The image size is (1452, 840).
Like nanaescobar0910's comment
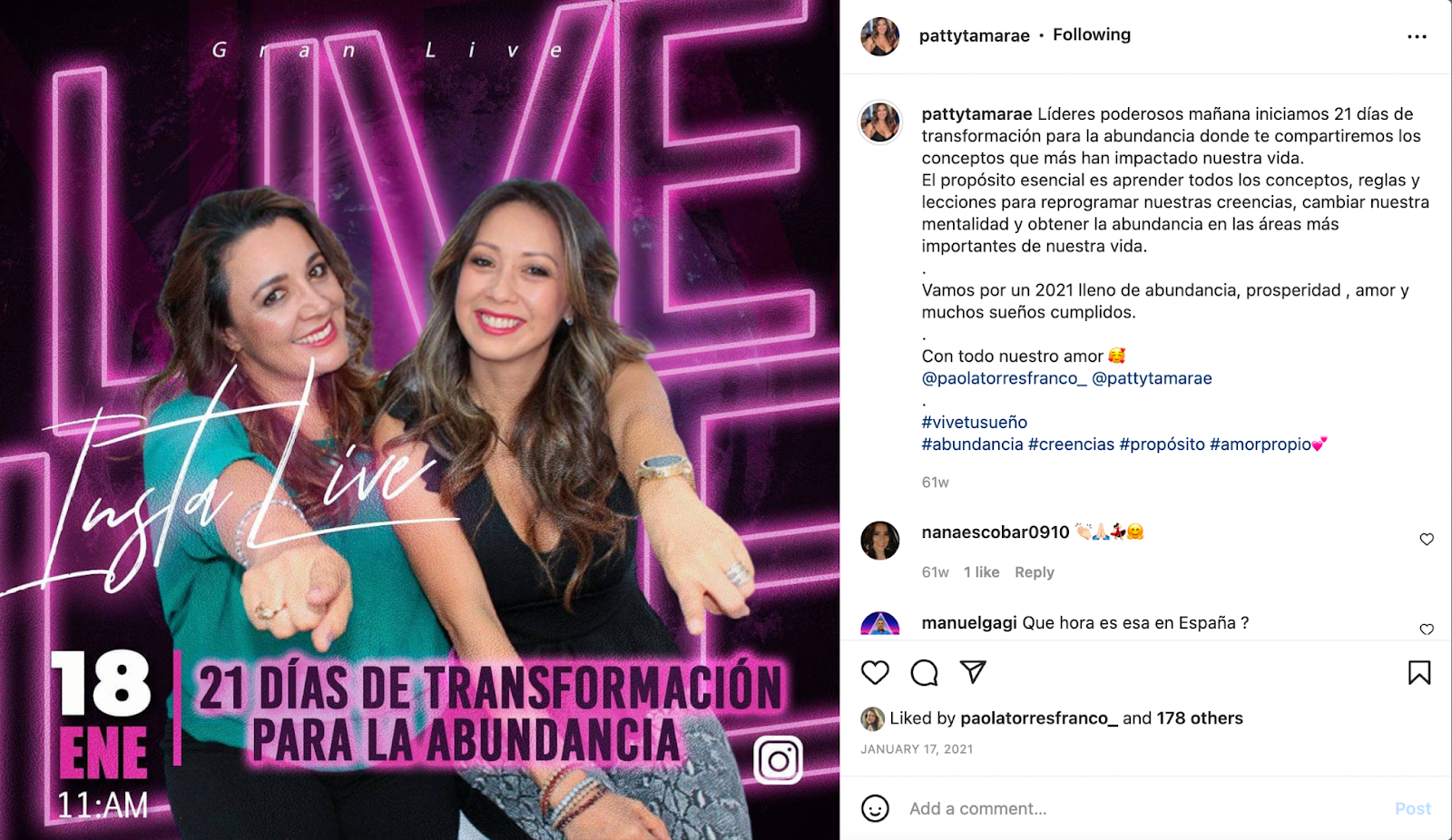[1427, 539]
